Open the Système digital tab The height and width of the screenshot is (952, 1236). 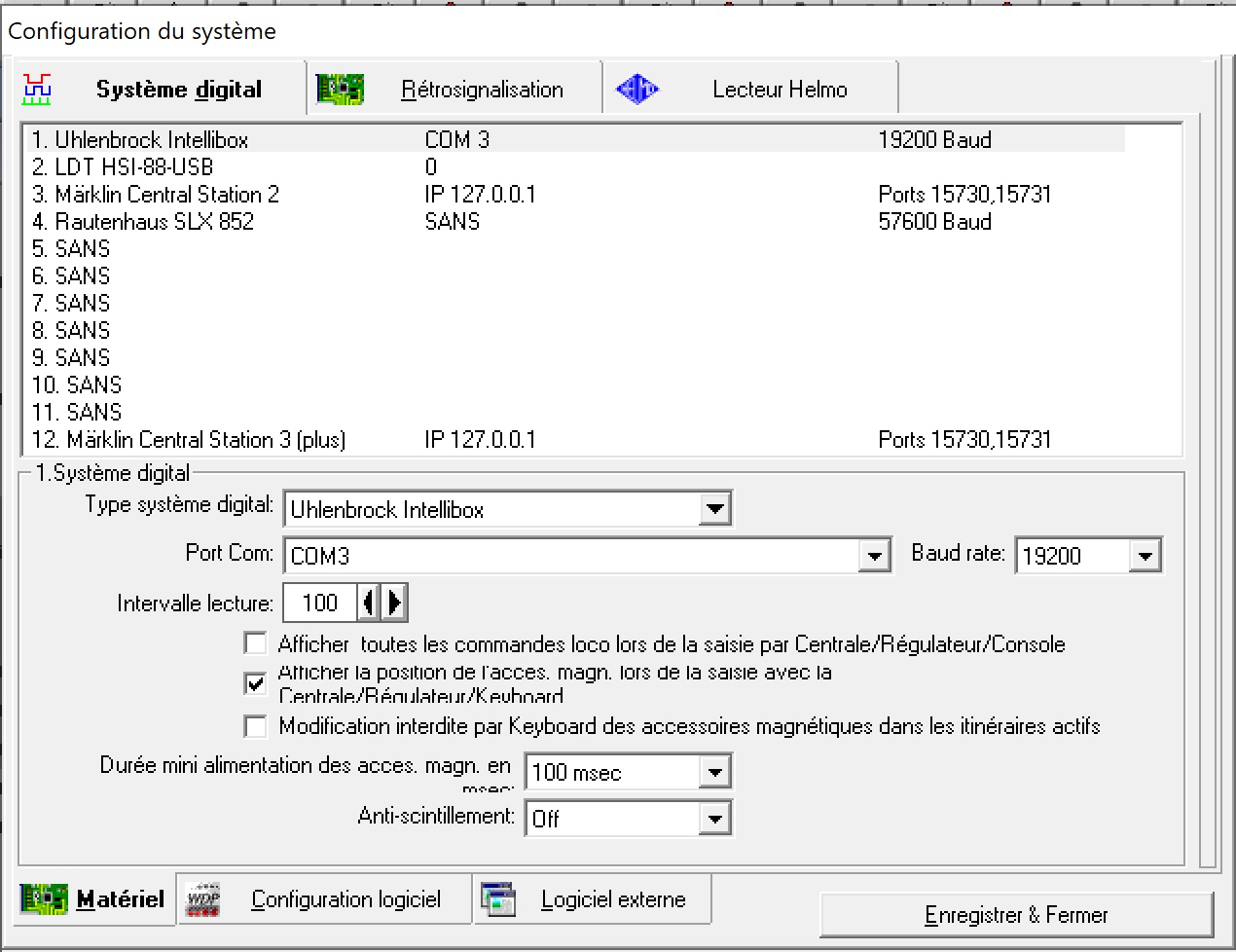coord(162,90)
